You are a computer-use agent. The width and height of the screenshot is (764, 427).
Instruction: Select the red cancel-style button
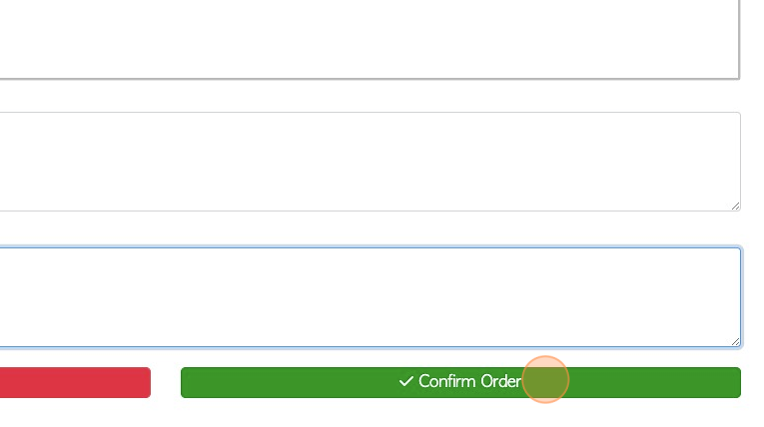(x=75, y=382)
